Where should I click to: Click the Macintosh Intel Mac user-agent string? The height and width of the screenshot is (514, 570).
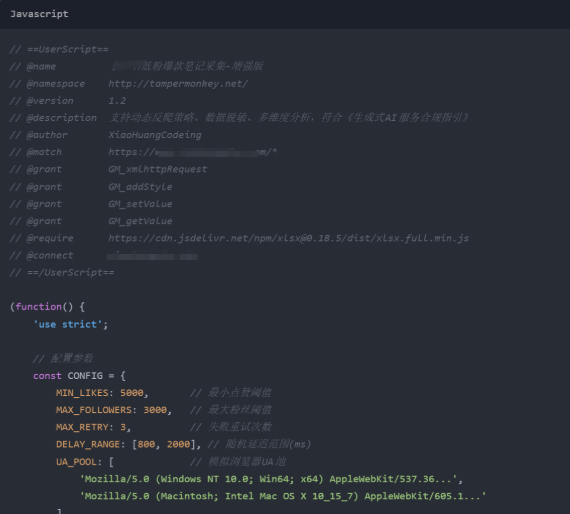283,496
